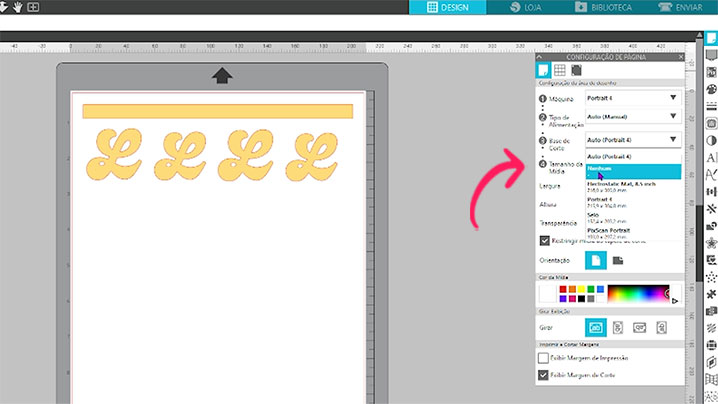This screenshot has height=404, width=718.
Task: Open the Máquina dropdown showing Portrait 4
Action: pyautogui.click(x=632, y=98)
